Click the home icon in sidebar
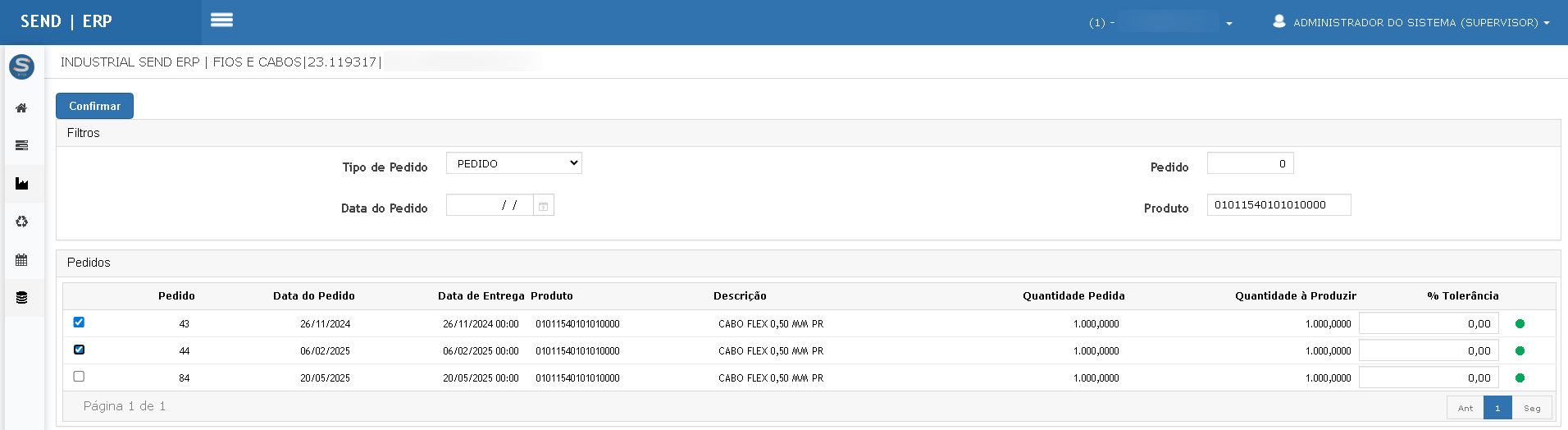 tap(21, 108)
